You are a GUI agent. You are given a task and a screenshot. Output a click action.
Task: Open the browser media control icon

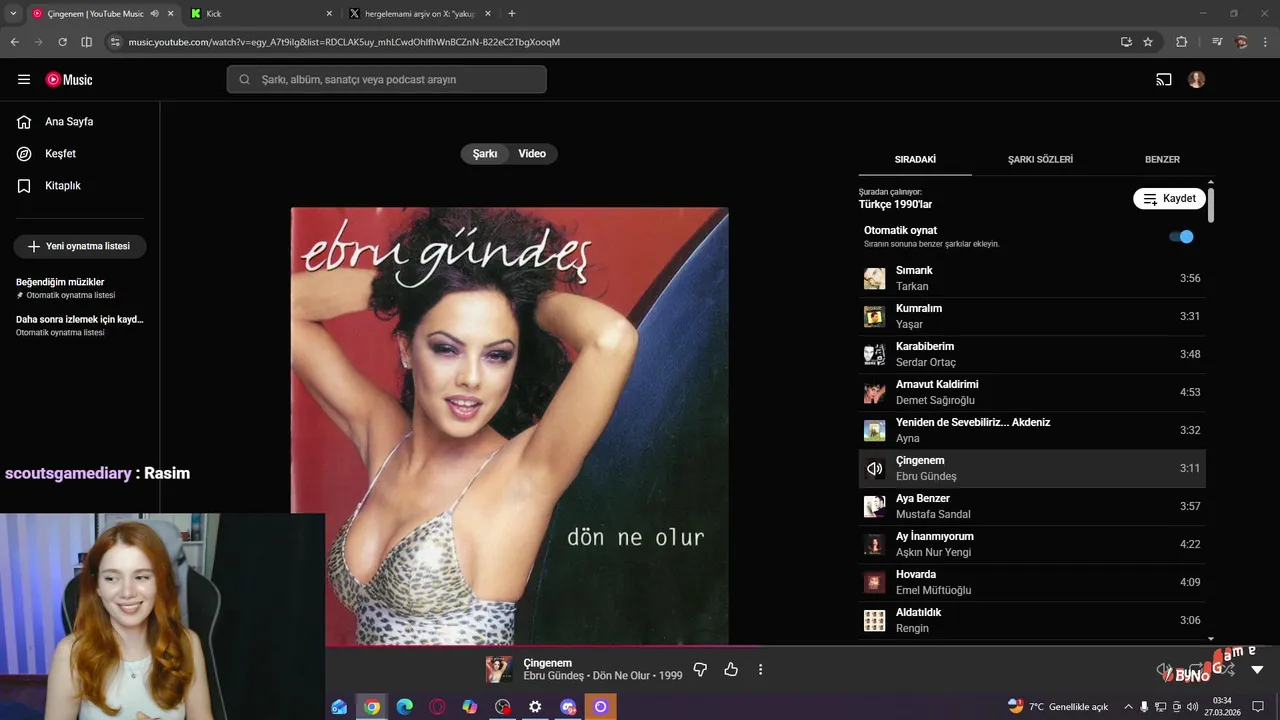tap(1217, 42)
